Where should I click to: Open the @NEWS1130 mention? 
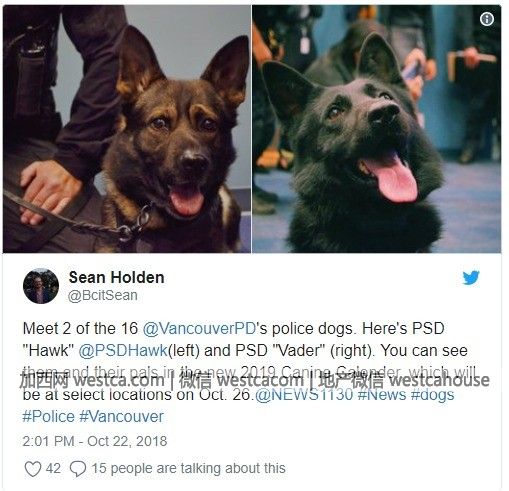(304, 395)
